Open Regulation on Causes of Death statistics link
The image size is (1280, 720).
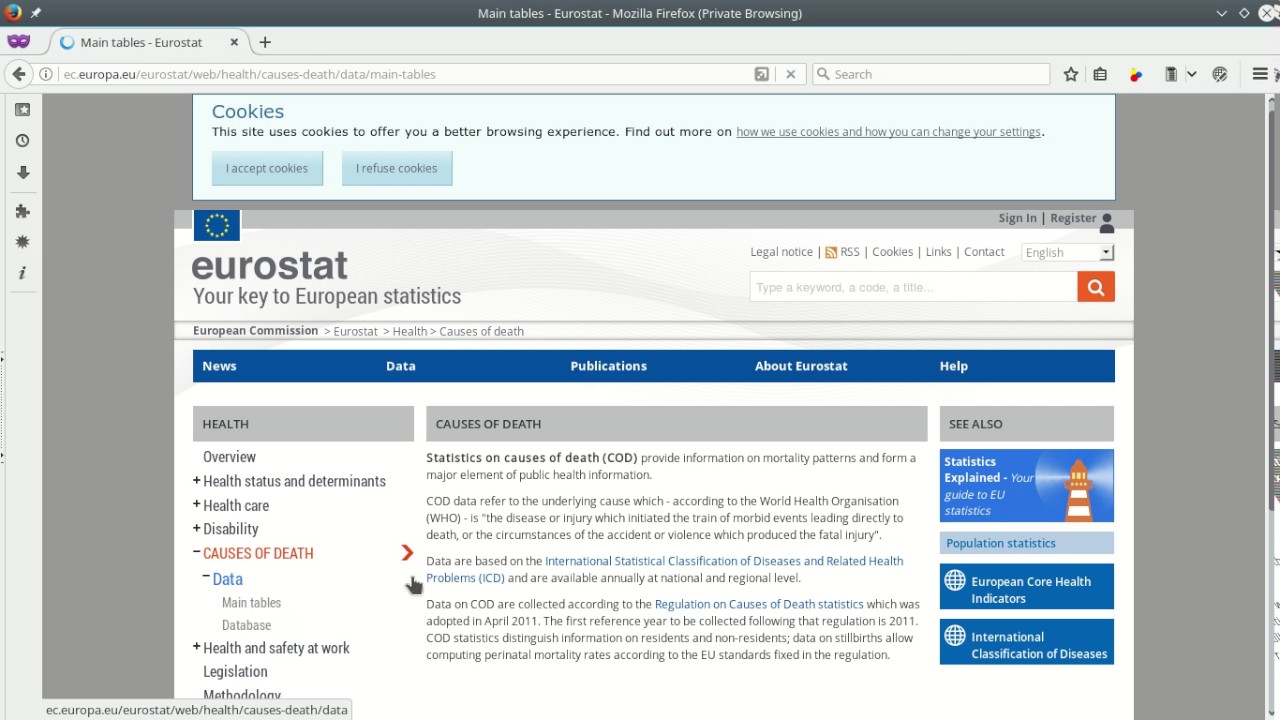pyautogui.click(x=759, y=604)
